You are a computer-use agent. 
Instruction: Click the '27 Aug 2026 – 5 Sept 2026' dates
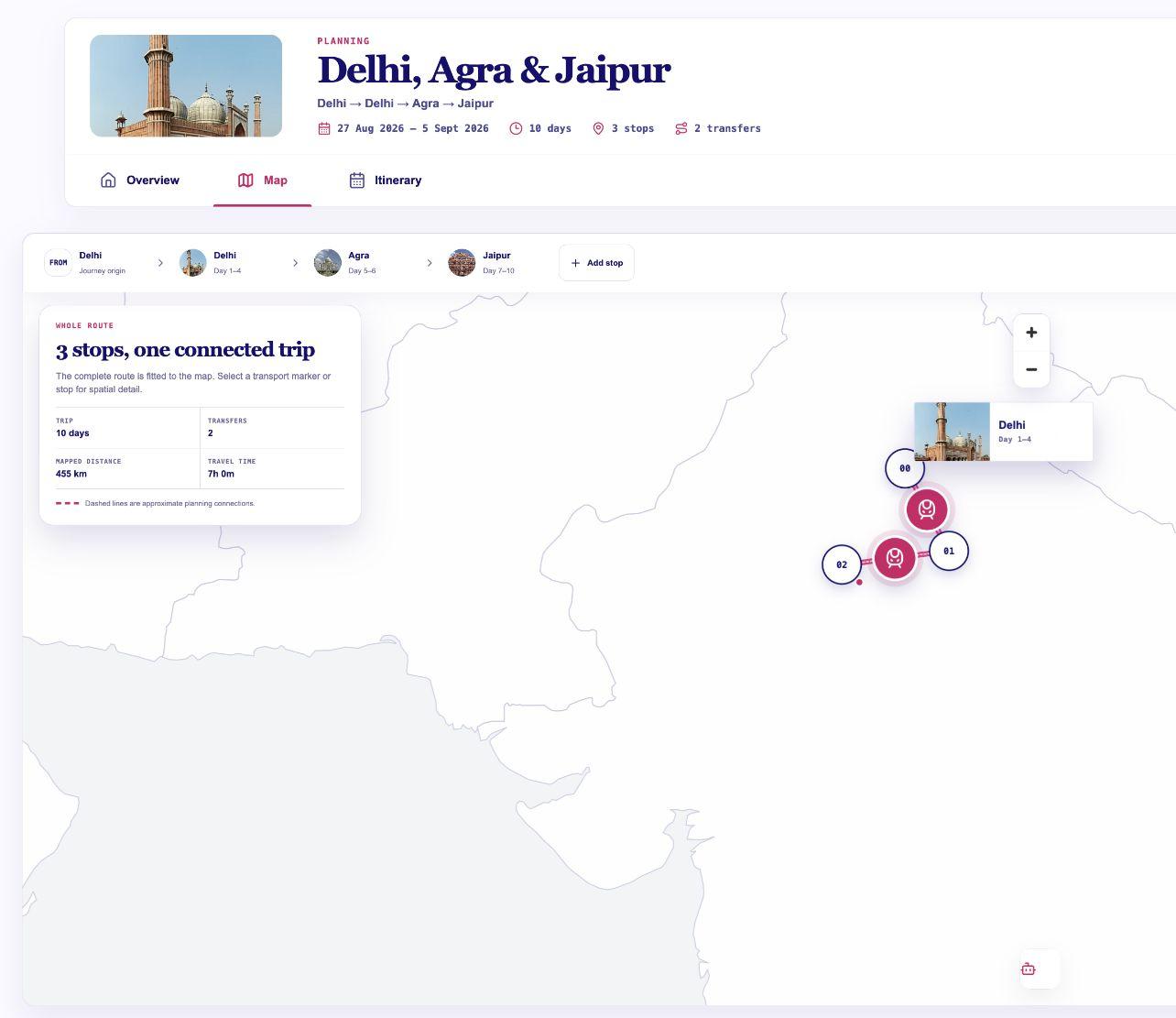tap(413, 128)
